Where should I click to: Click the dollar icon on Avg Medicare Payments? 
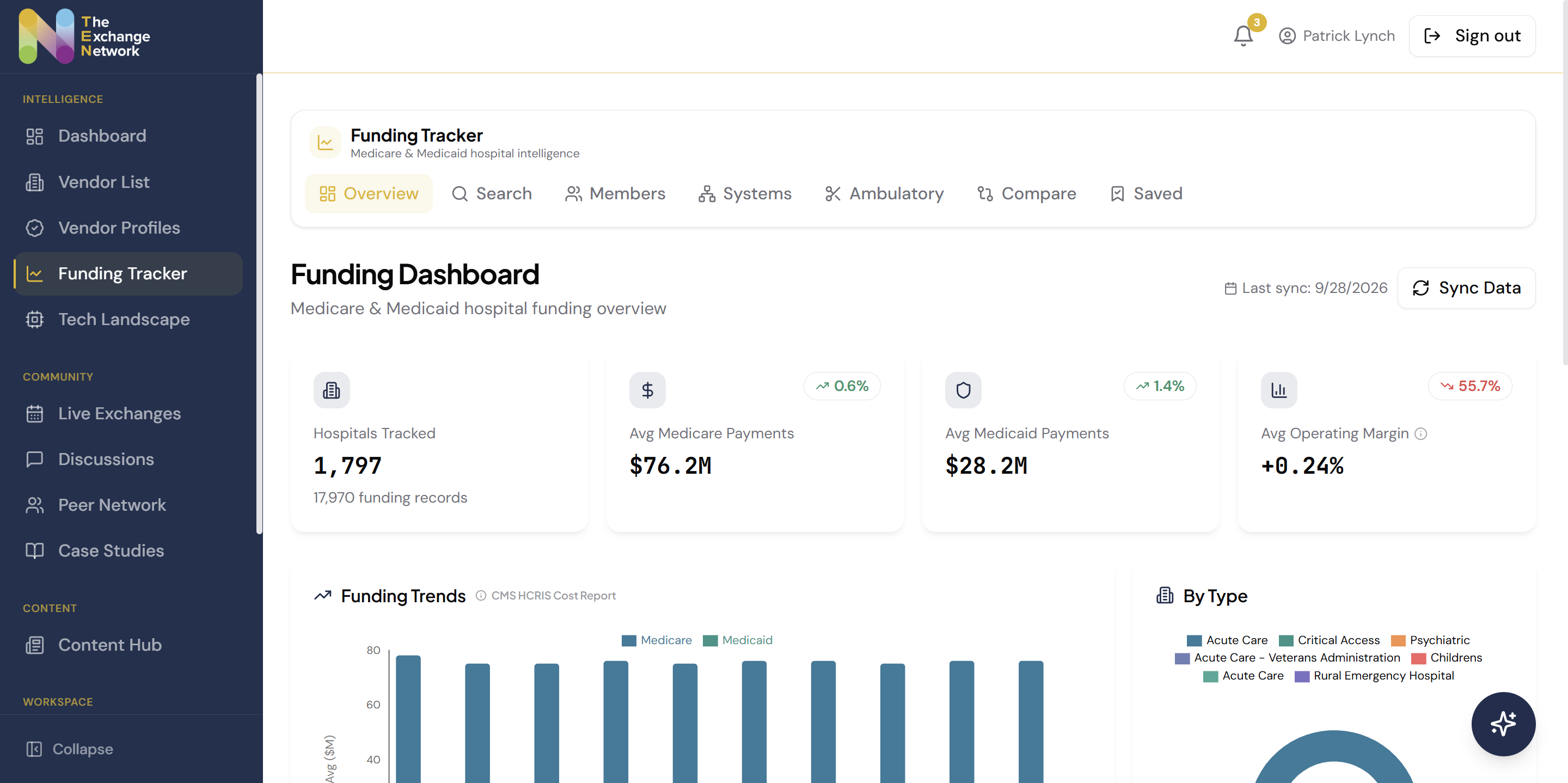tap(648, 390)
